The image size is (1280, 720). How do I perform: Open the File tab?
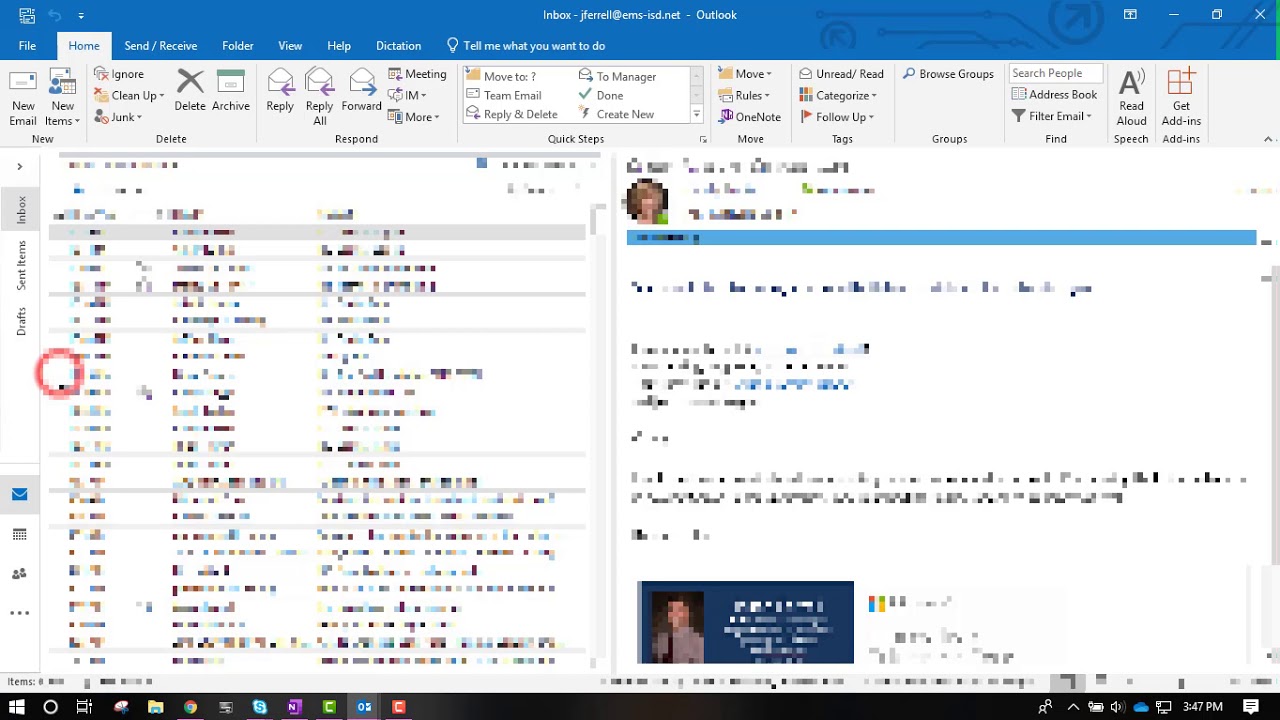tap(27, 46)
